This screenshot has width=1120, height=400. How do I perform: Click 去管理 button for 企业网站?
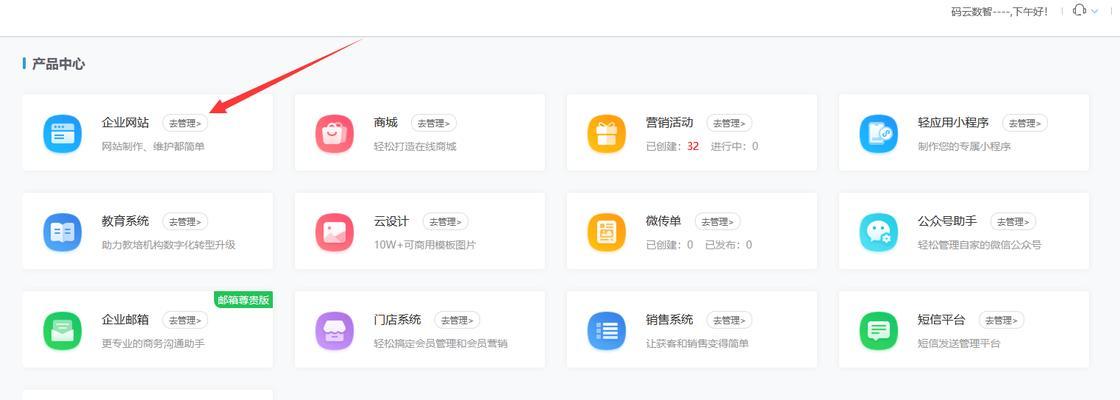[185, 123]
